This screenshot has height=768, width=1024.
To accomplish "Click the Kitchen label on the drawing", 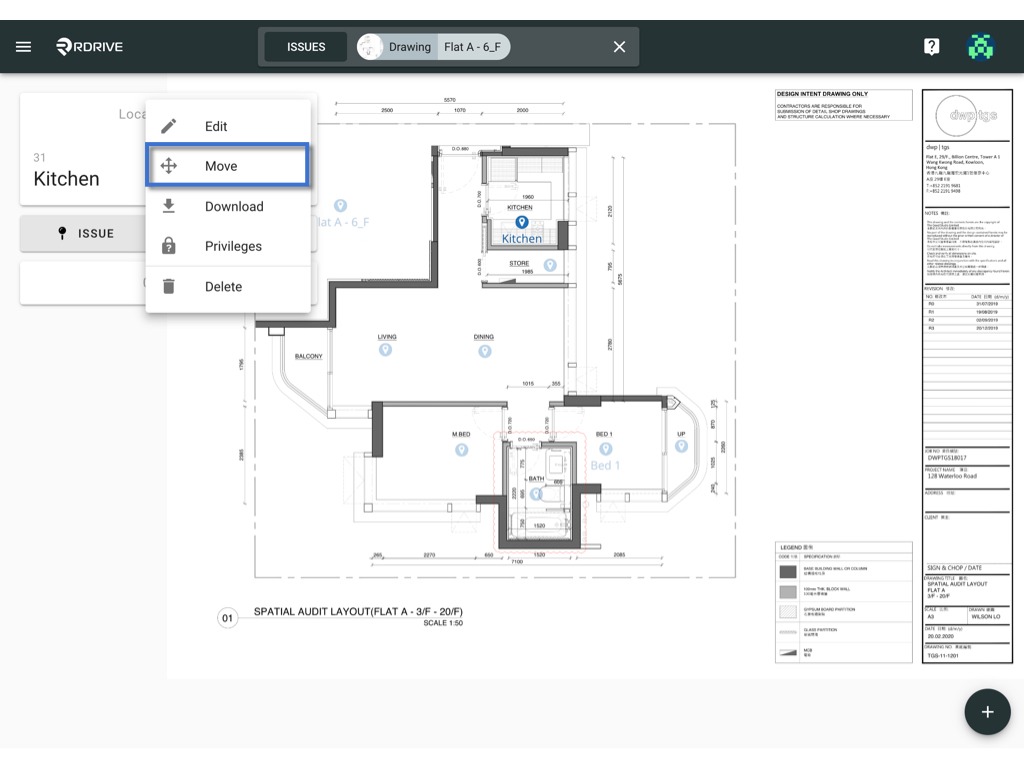I will coord(522,239).
